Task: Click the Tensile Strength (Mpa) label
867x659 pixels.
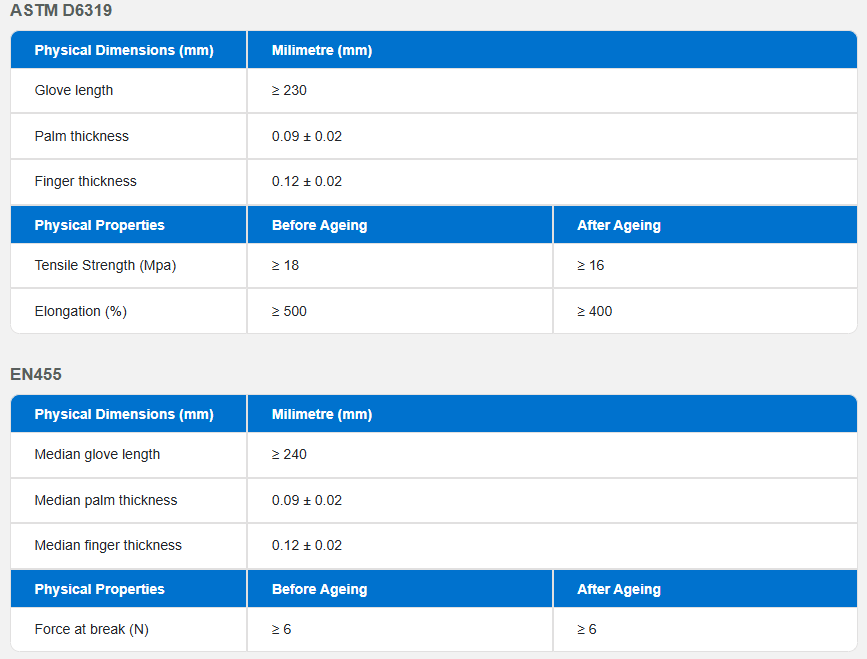Action: click(105, 265)
